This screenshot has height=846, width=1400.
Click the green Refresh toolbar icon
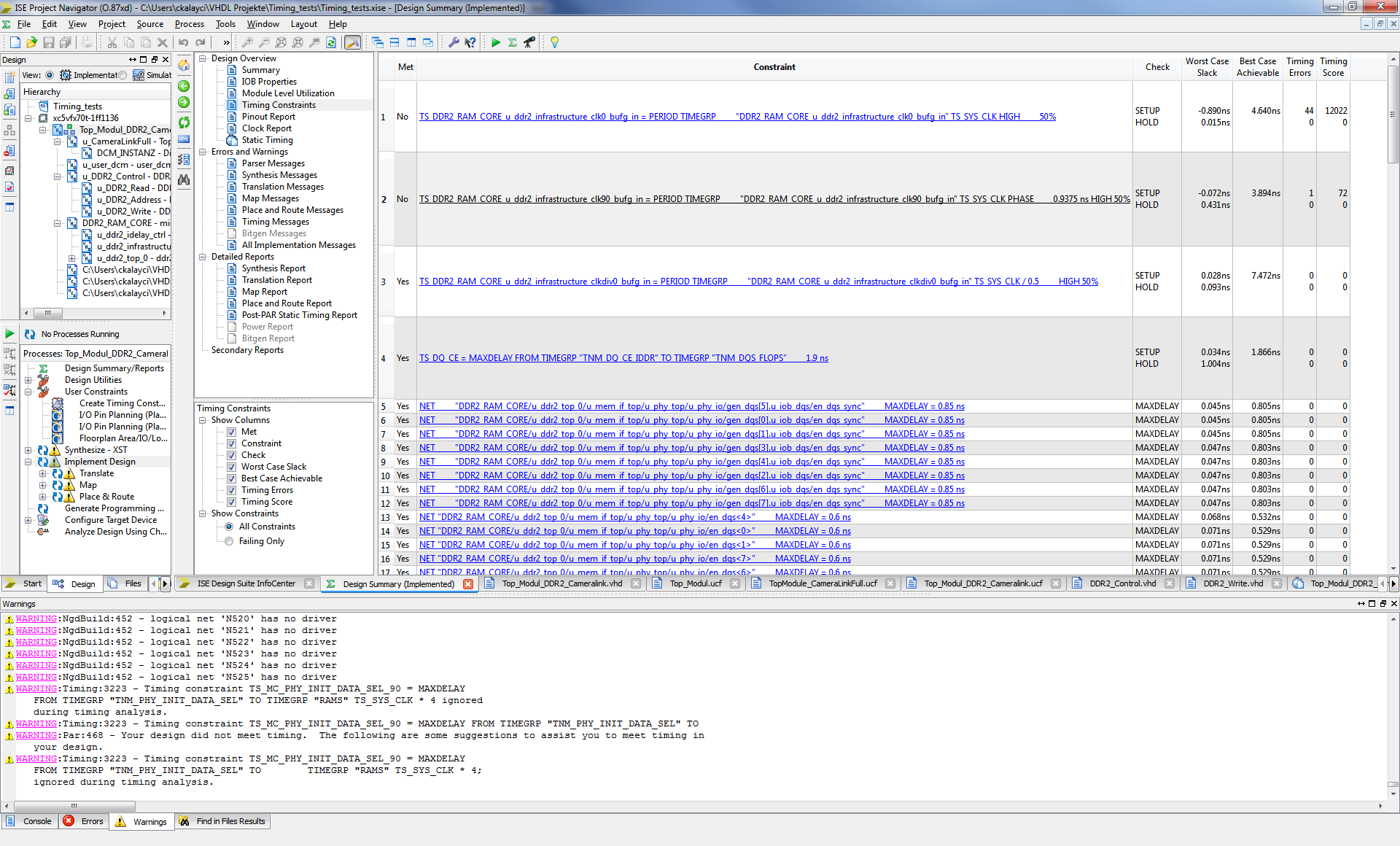331,42
